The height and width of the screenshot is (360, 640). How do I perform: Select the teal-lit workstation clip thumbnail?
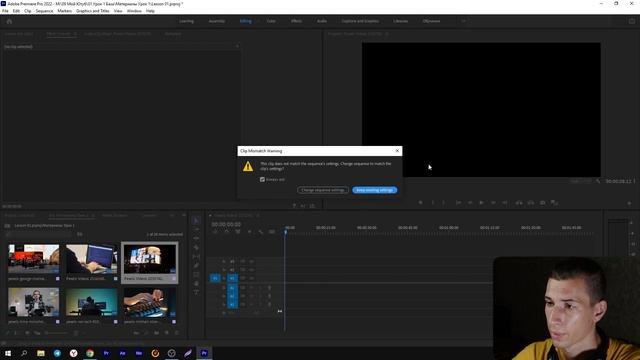(x=91, y=302)
